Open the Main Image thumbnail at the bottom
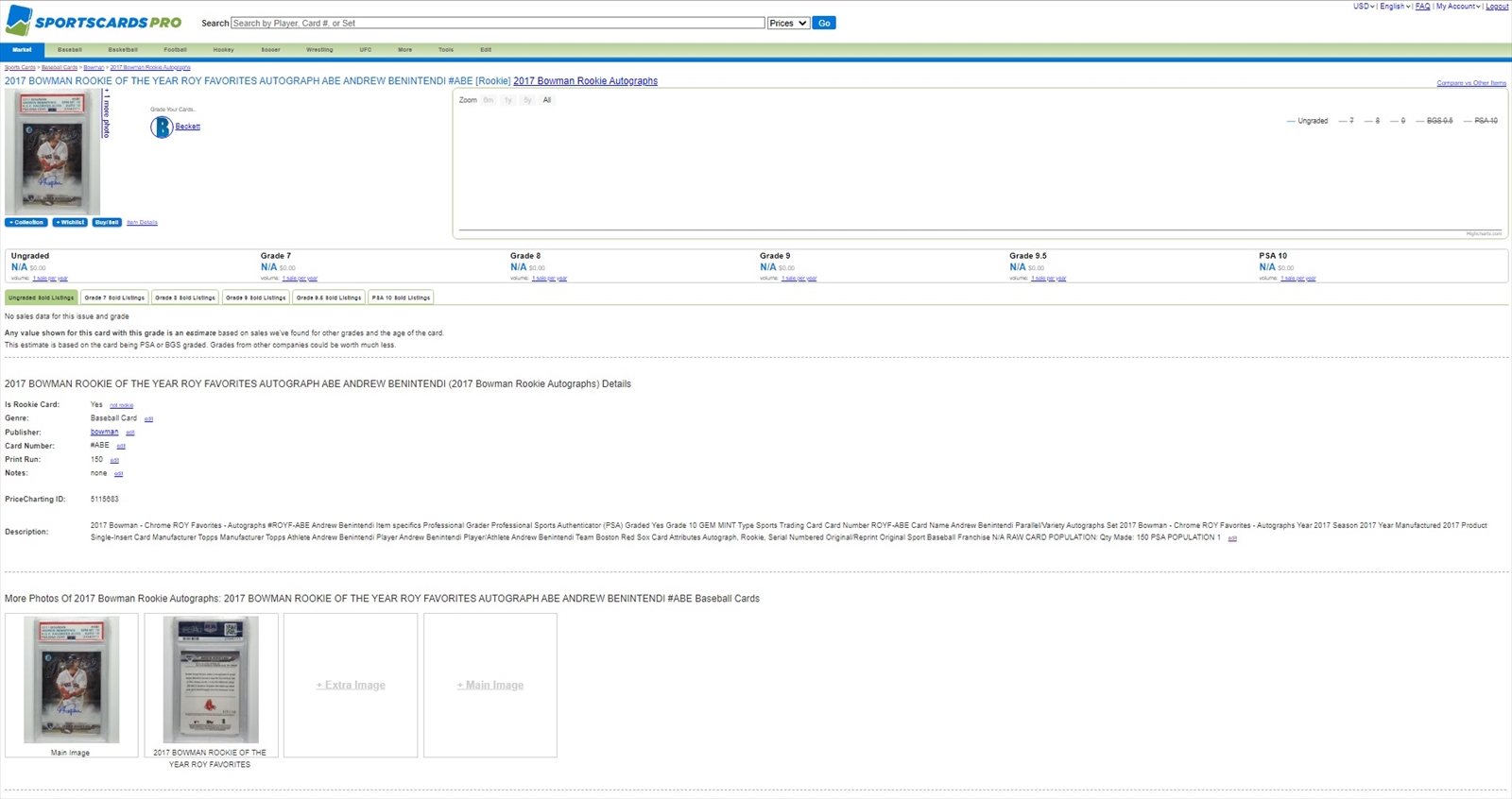Viewport: 1512px width, 799px height. coord(71,680)
